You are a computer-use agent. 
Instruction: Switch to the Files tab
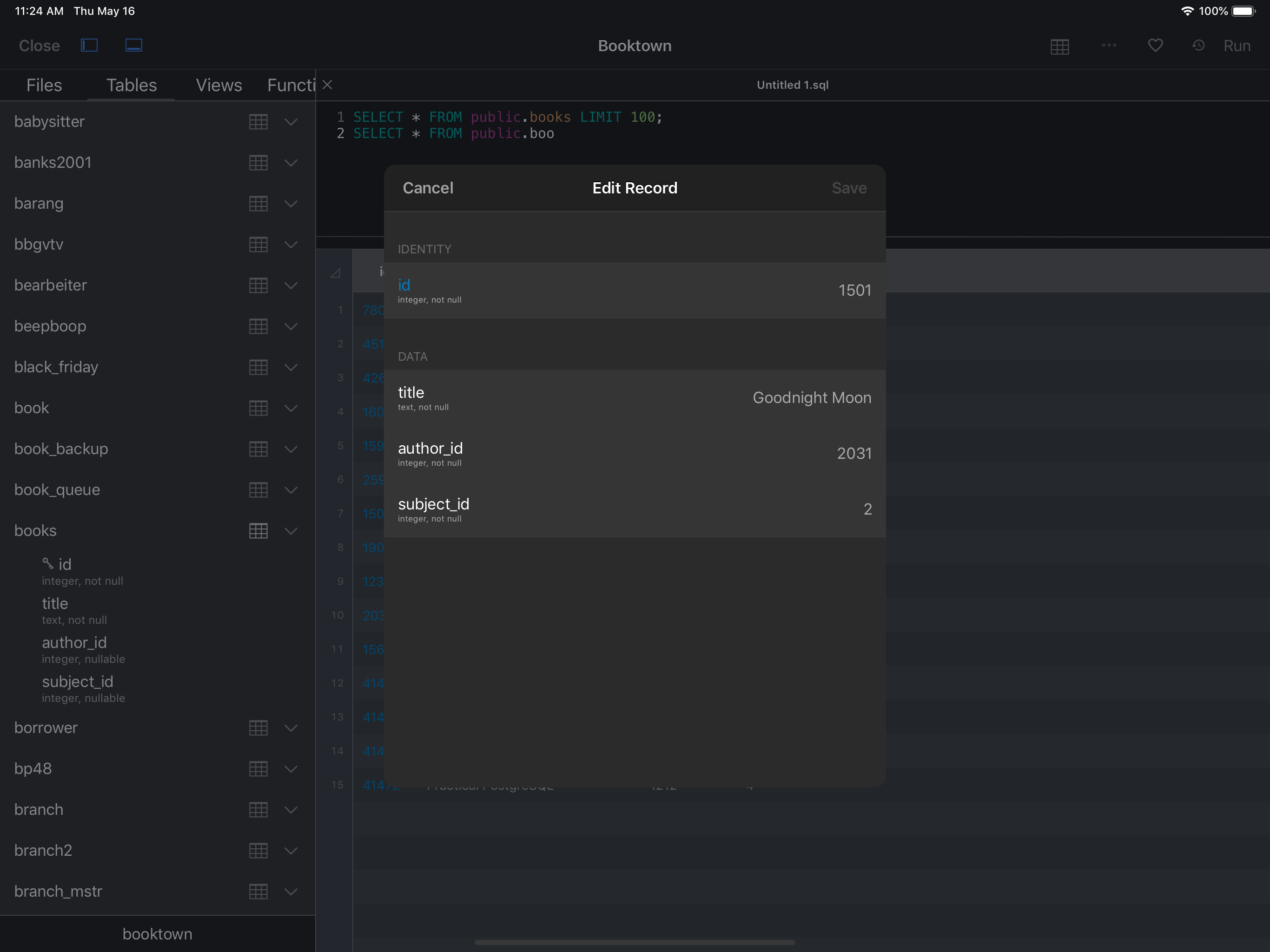pos(44,85)
